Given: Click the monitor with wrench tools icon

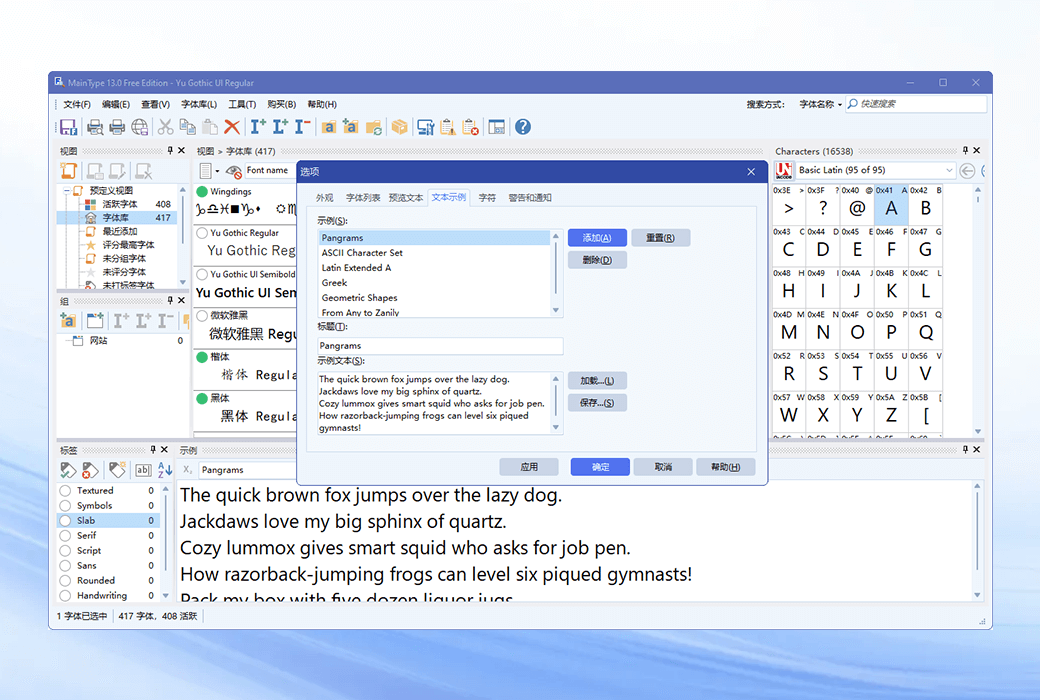Looking at the screenshot, I should pyautogui.click(x=425, y=127).
